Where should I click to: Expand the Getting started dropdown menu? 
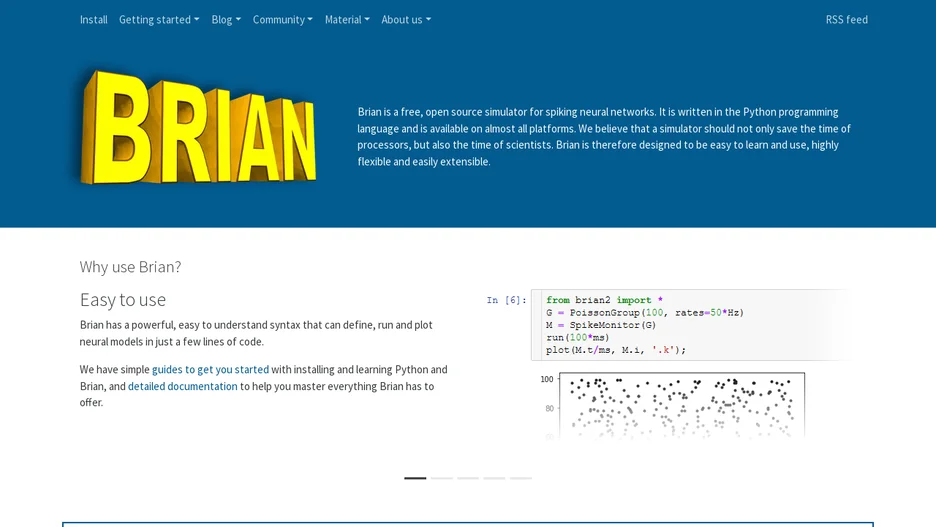pos(159,20)
